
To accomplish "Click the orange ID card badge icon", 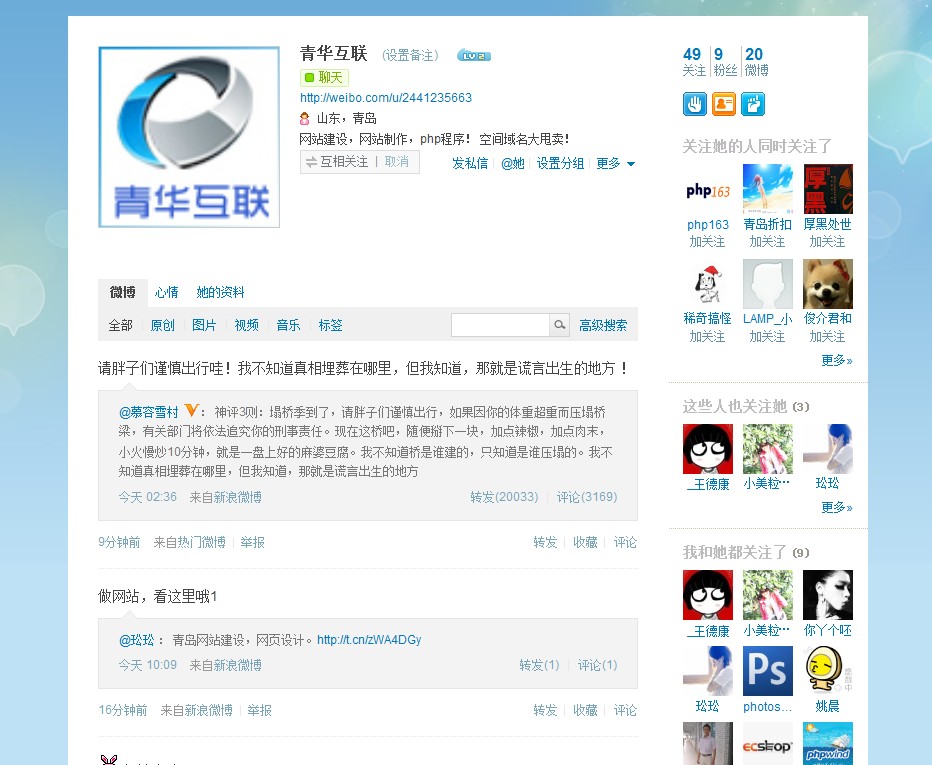I will coord(724,103).
